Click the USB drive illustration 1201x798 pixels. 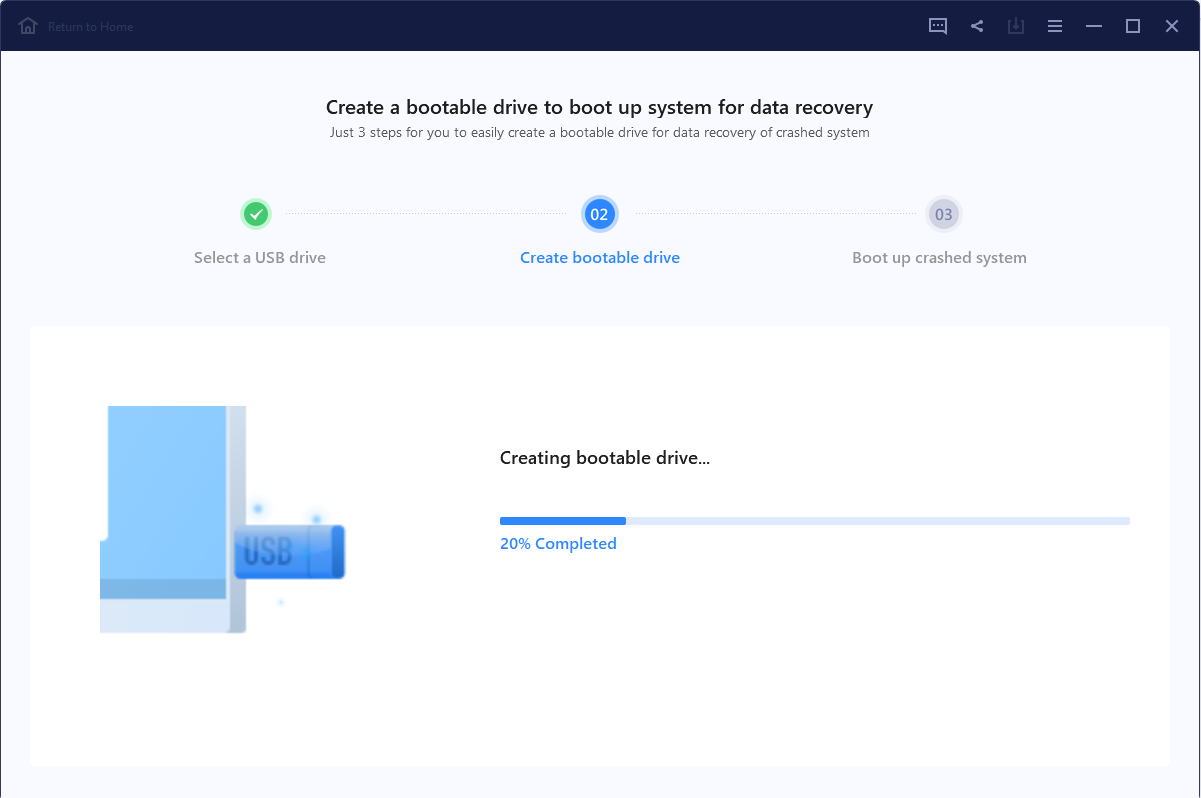[220, 518]
